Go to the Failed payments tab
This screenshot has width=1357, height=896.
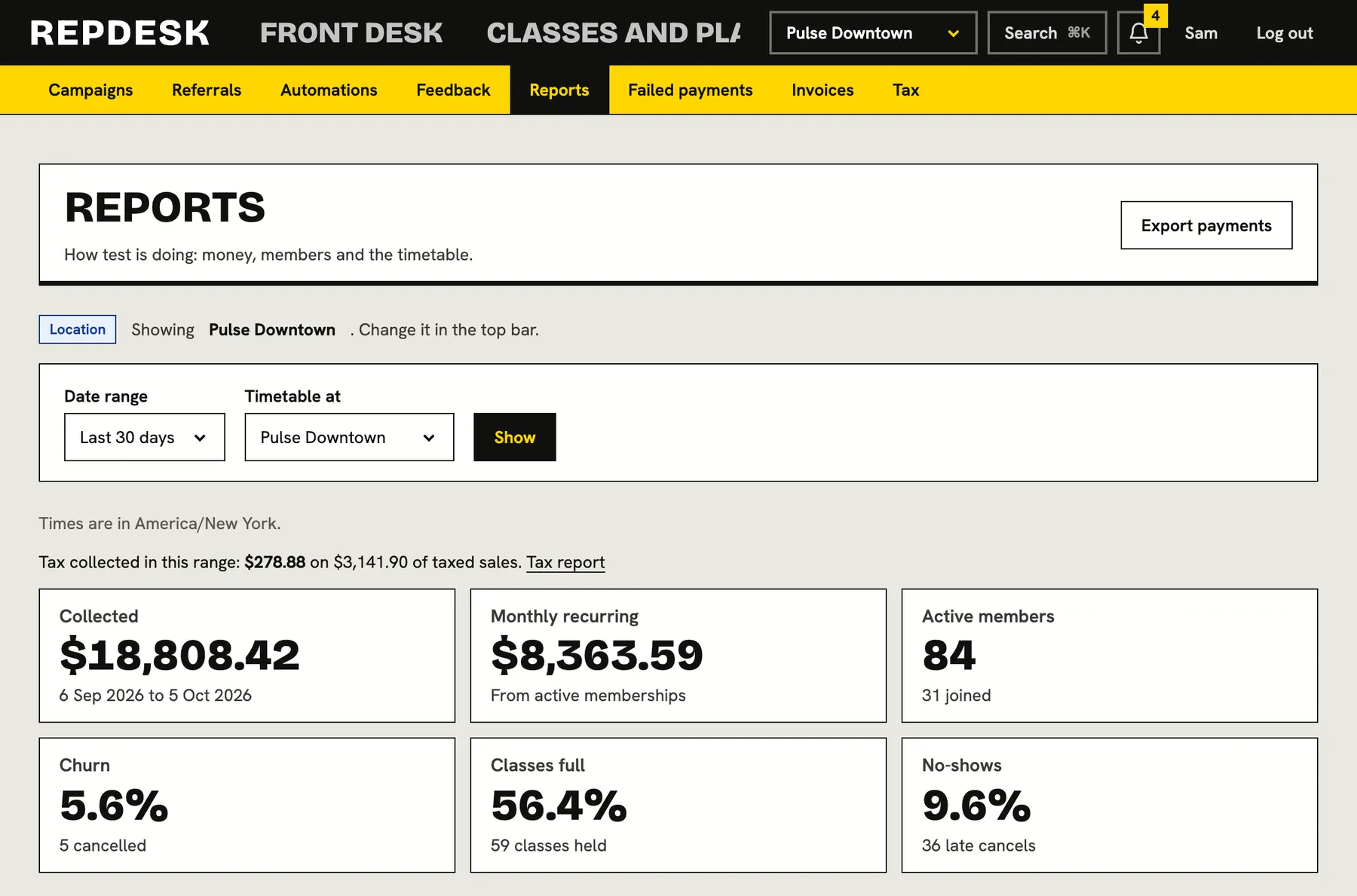(x=691, y=90)
